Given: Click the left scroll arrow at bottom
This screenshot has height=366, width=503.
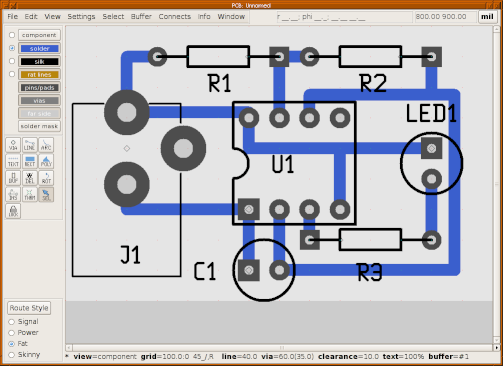Looking at the screenshot, I should 69,348.
